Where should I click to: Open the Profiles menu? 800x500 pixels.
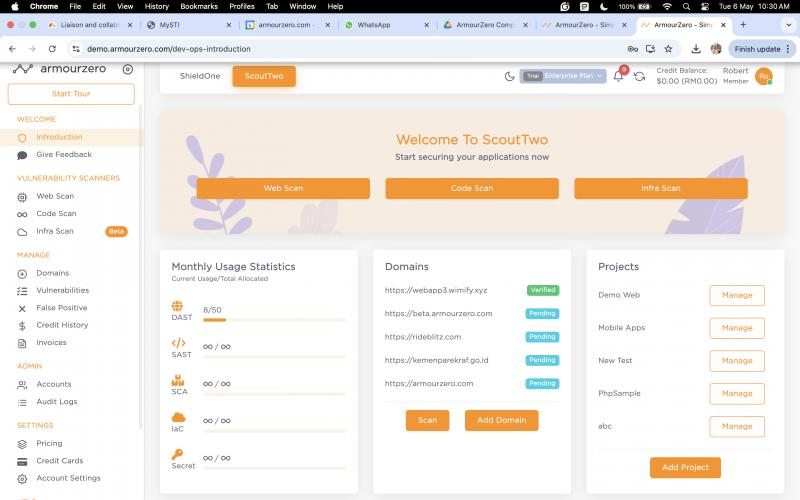click(x=242, y=7)
